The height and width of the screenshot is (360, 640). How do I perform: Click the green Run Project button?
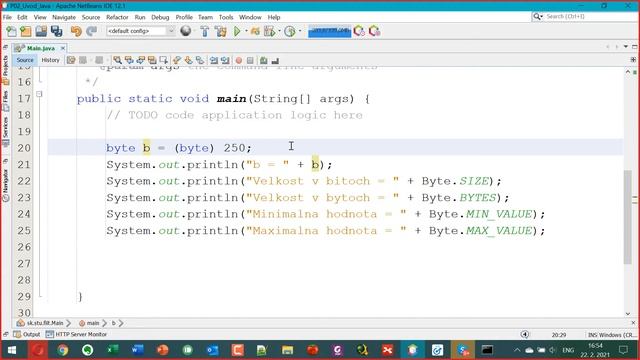pos(237,31)
